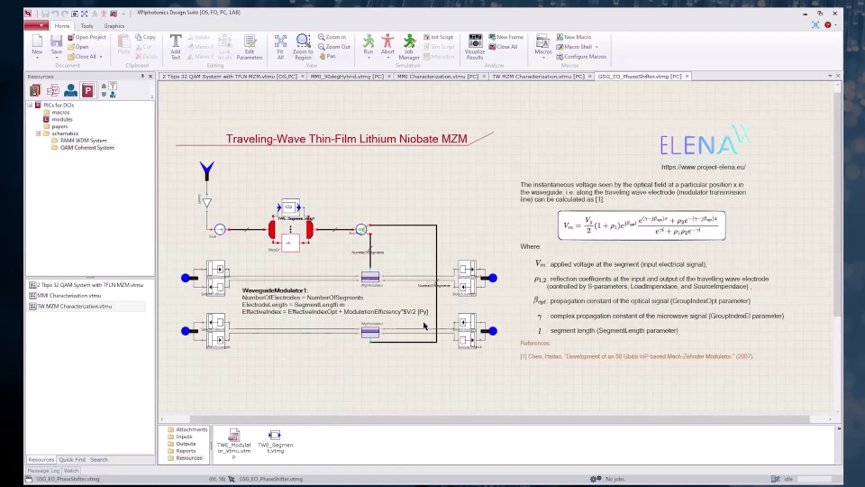This screenshot has height=487, width=865.
Task: Select the Add Text tool
Action: (175, 45)
